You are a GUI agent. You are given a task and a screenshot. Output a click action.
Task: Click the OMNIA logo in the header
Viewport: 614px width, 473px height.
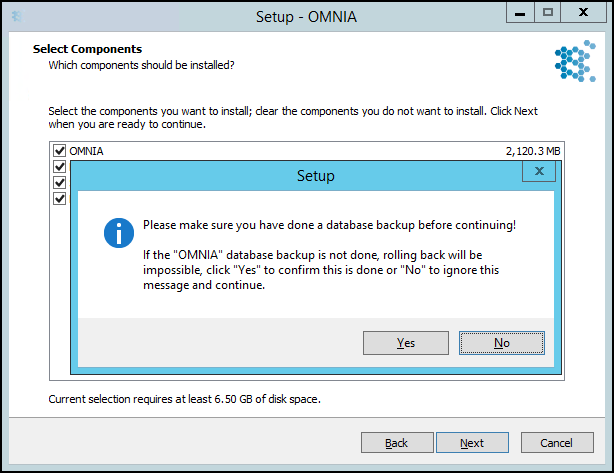pos(575,61)
